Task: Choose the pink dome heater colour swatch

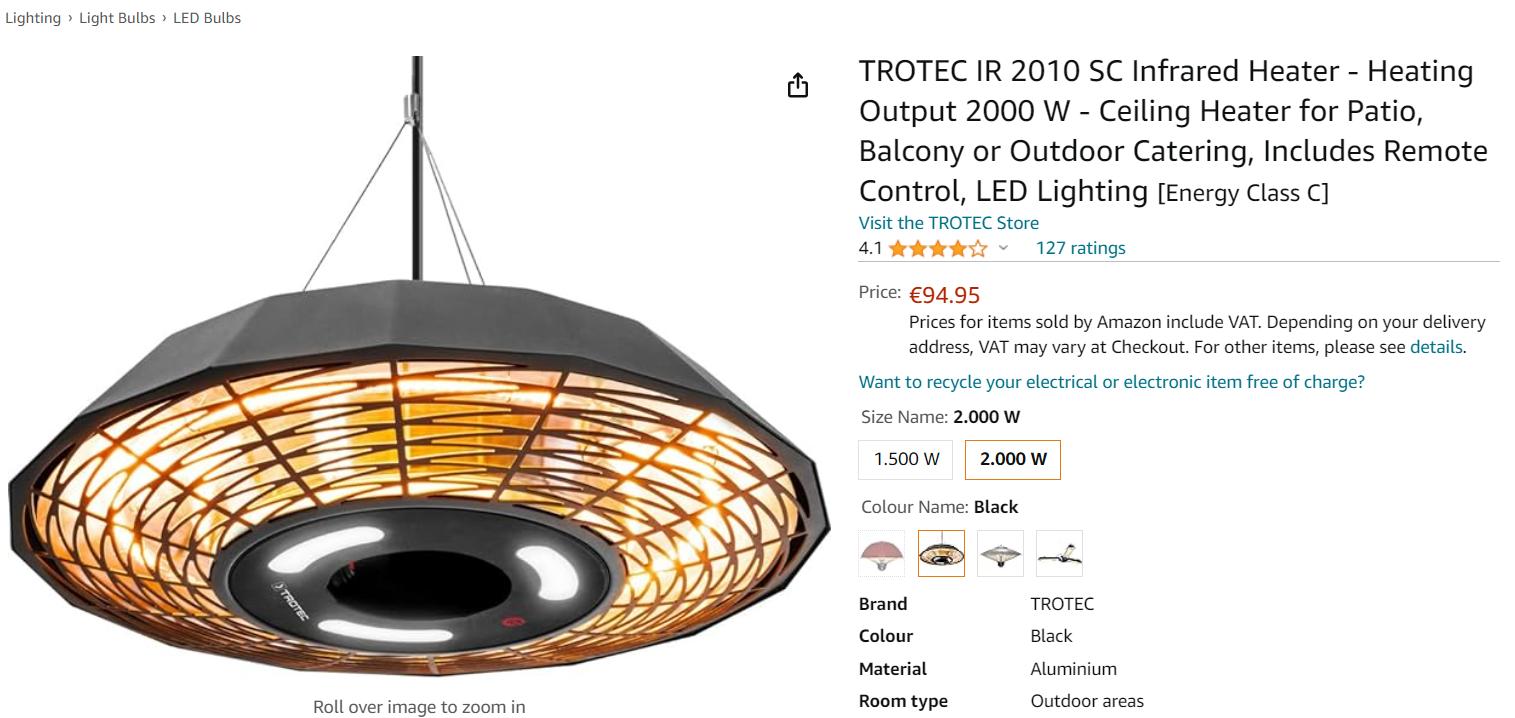Action: click(881, 553)
